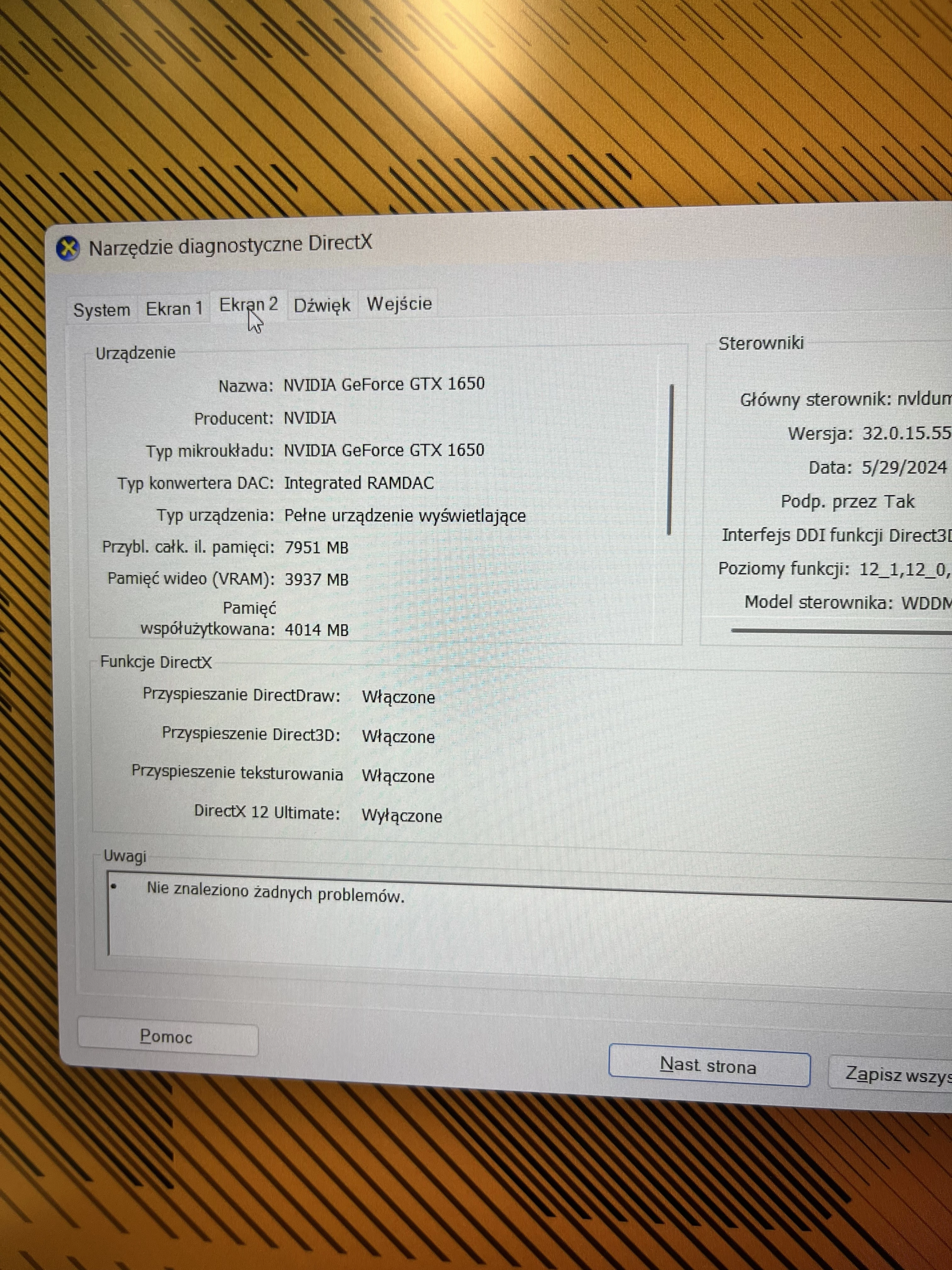Switch to the System tab
The image size is (952, 1270).
(x=102, y=309)
